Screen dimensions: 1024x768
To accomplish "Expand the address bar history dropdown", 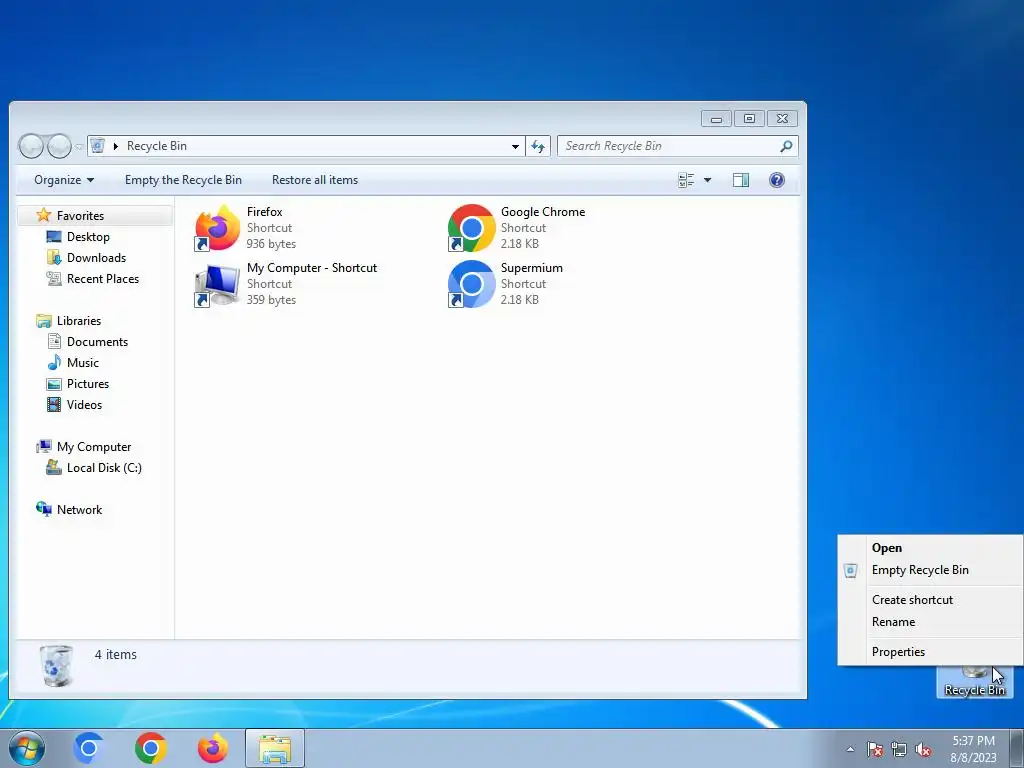I will pyautogui.click(x=515, y=146).
